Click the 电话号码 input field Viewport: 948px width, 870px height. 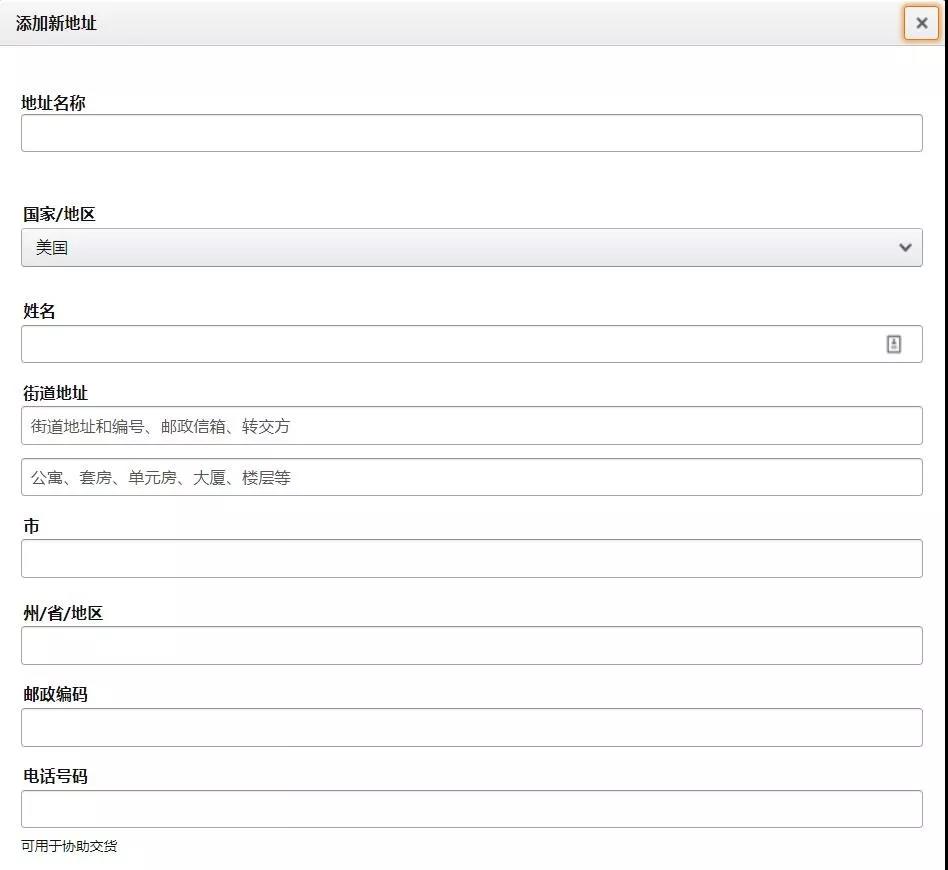pyautogui.click(x=471, y=809)
